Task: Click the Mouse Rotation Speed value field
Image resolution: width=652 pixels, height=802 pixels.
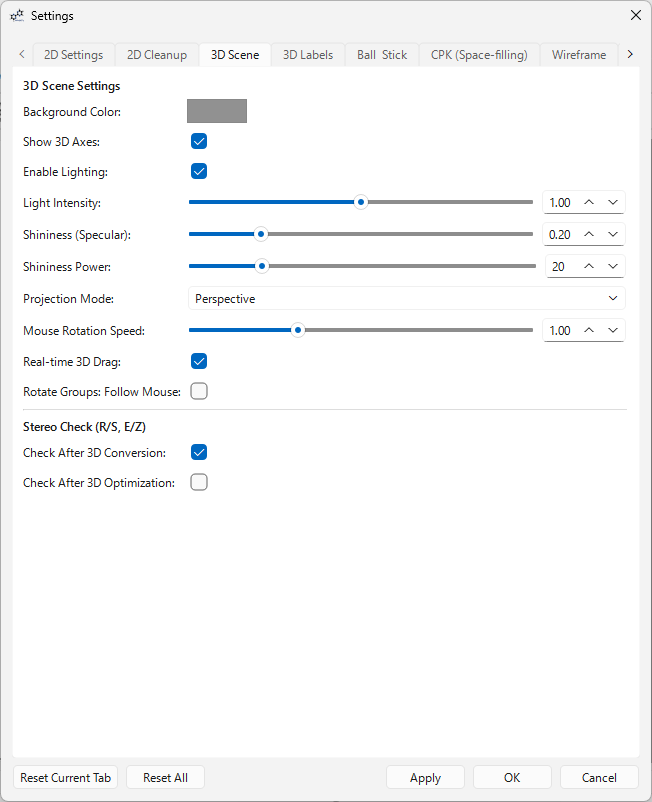Action: [560, 330]
